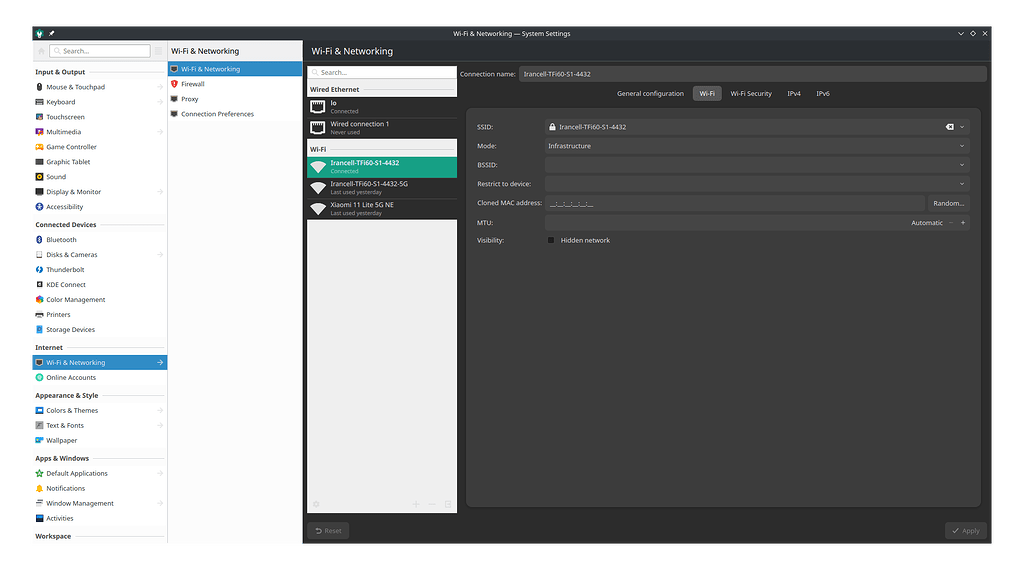Add a new connection with plus icon
1024x582 pixels.
coord(416,504)
